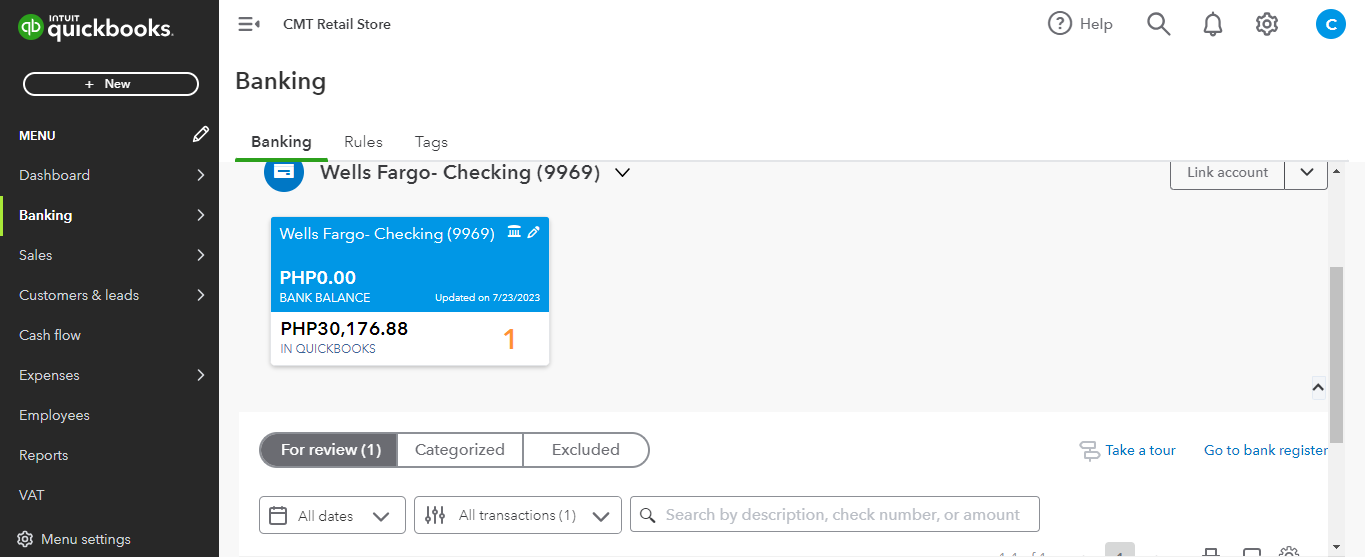Open the Help icon
The width and height of the screenshot is (1365, 557).
tap(1060, 24)
